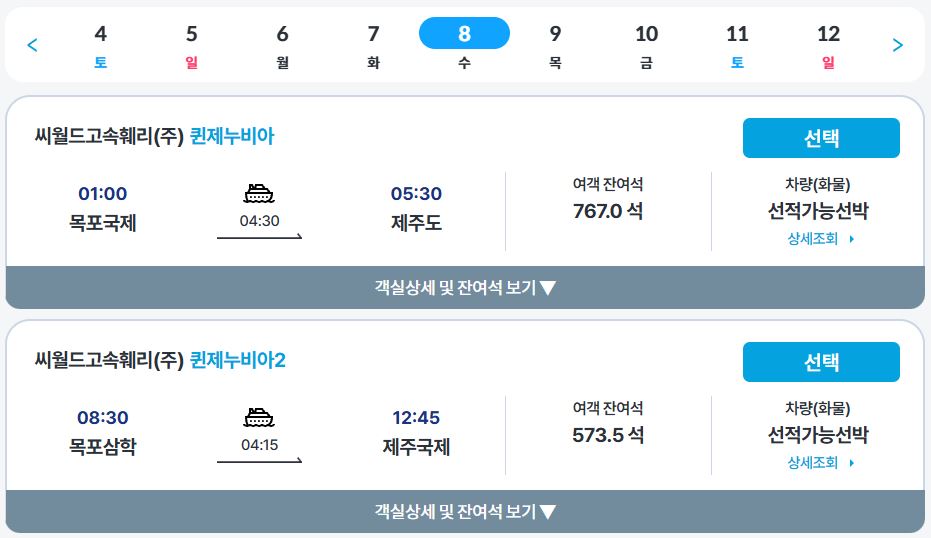
Task: Click the ferry icon for 퀸제누비아2
Action: tap(259, 418)
